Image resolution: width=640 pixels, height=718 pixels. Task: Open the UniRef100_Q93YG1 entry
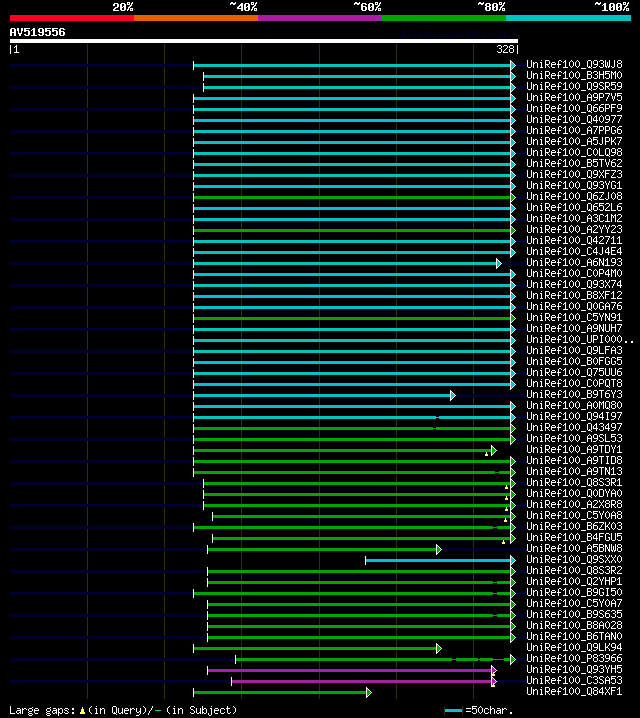click(x=574, y=185)
